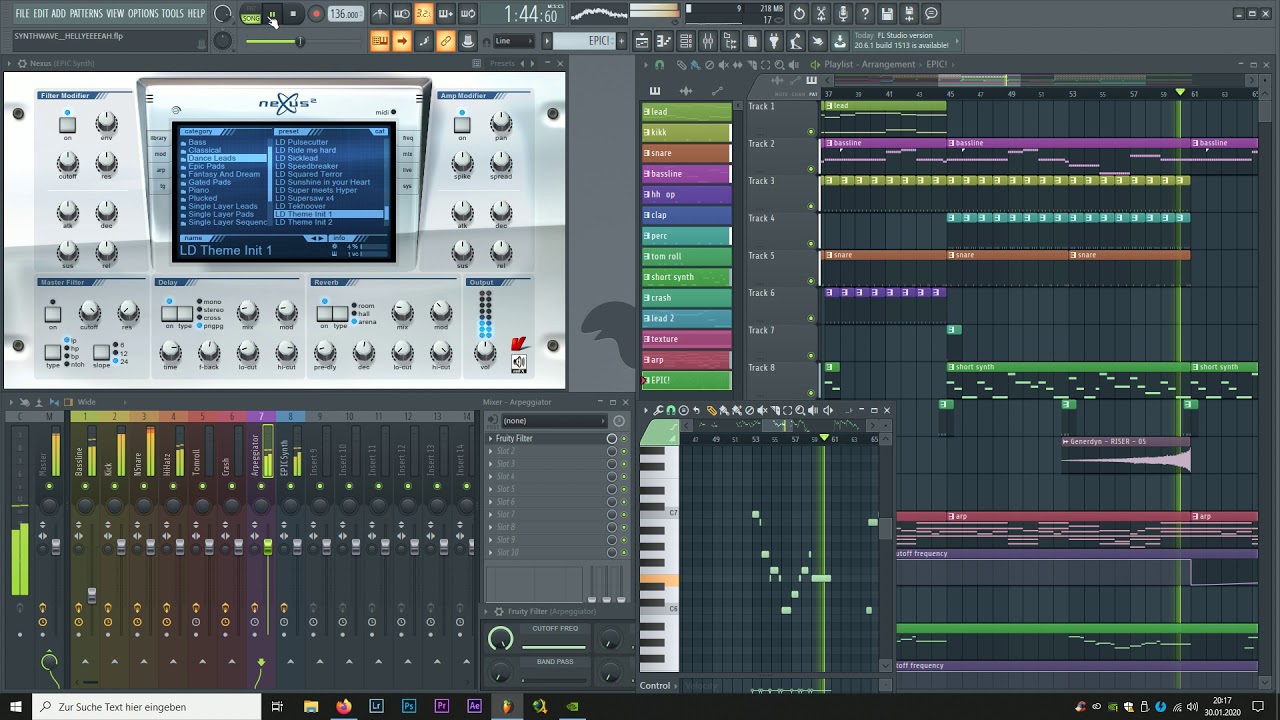Viewport: 1280px width, 720px height.
Task: Open help with the question mark icon
Action: [x=865, y=14]
